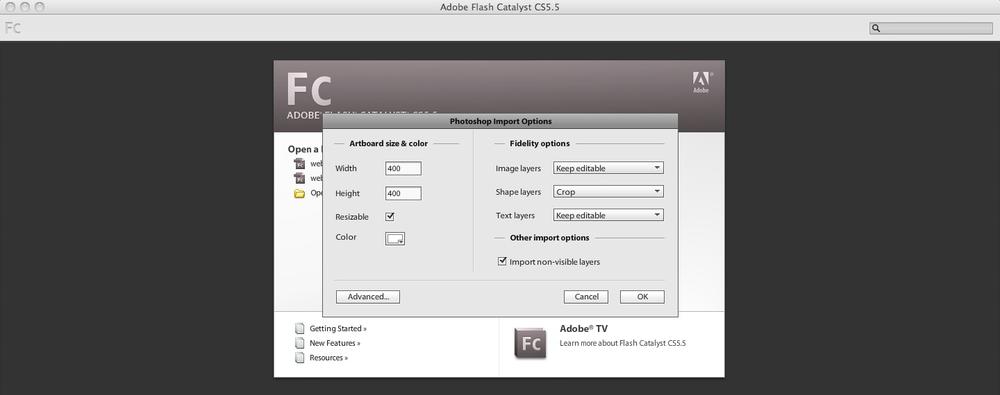Click the Adobe TV Fc icon
The width and height of the screenshot is (1000, 395).
click(531, 343)
